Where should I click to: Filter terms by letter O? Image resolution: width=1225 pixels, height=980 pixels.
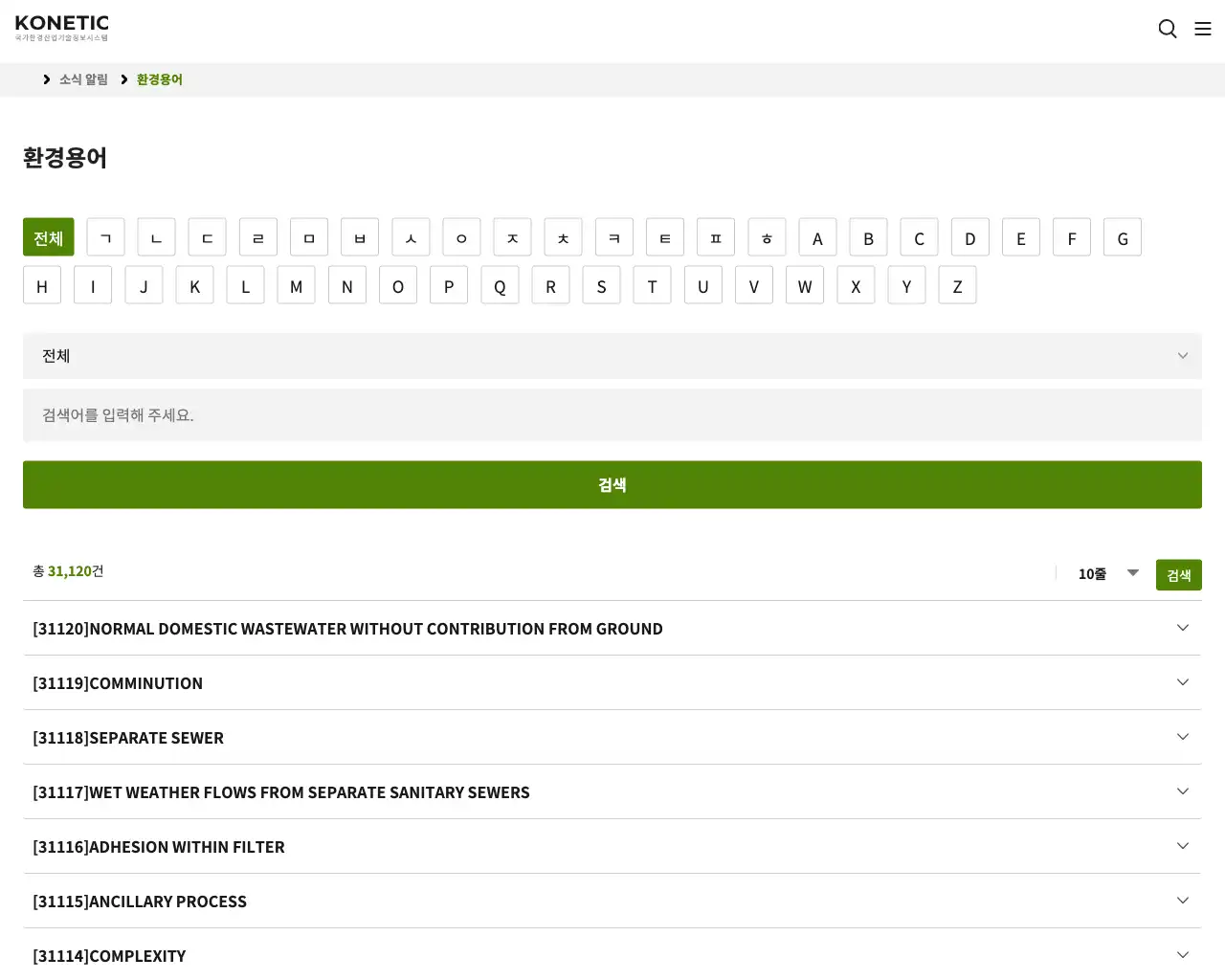(398, 285)
